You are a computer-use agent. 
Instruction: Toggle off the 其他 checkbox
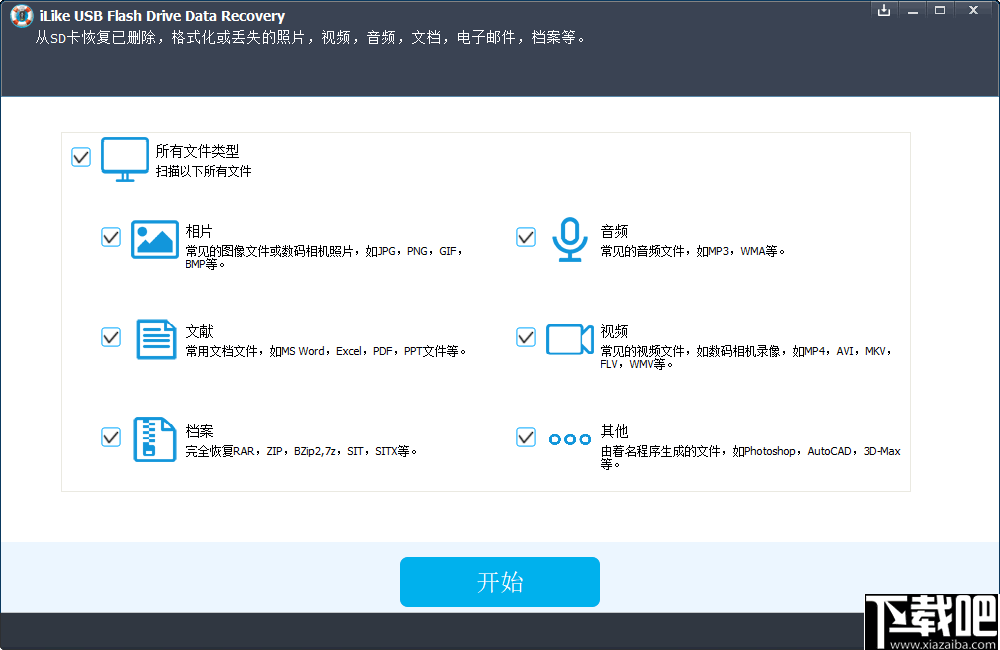click(x=526, y=437)
